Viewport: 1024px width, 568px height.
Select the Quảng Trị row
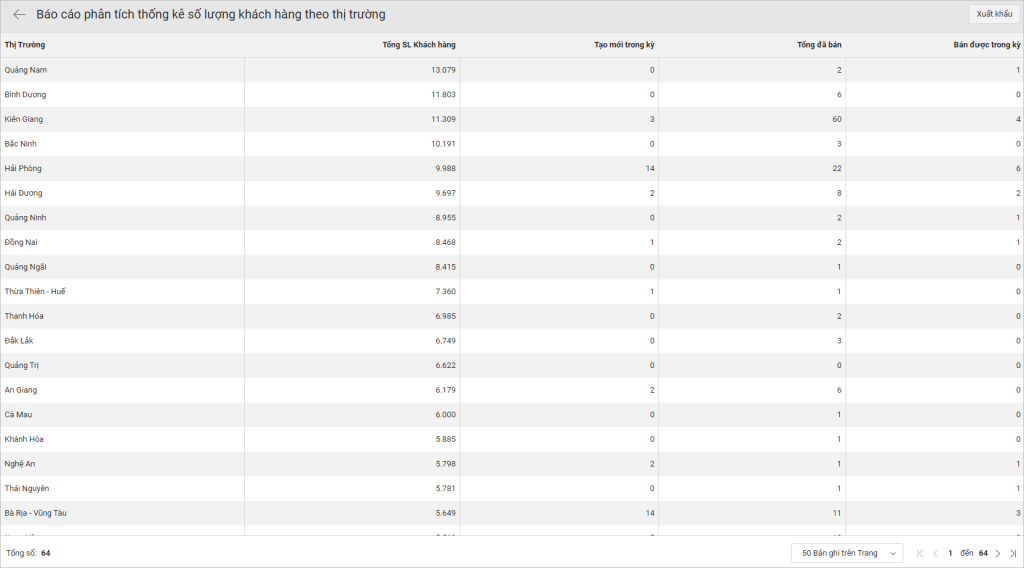pos(512,366)
